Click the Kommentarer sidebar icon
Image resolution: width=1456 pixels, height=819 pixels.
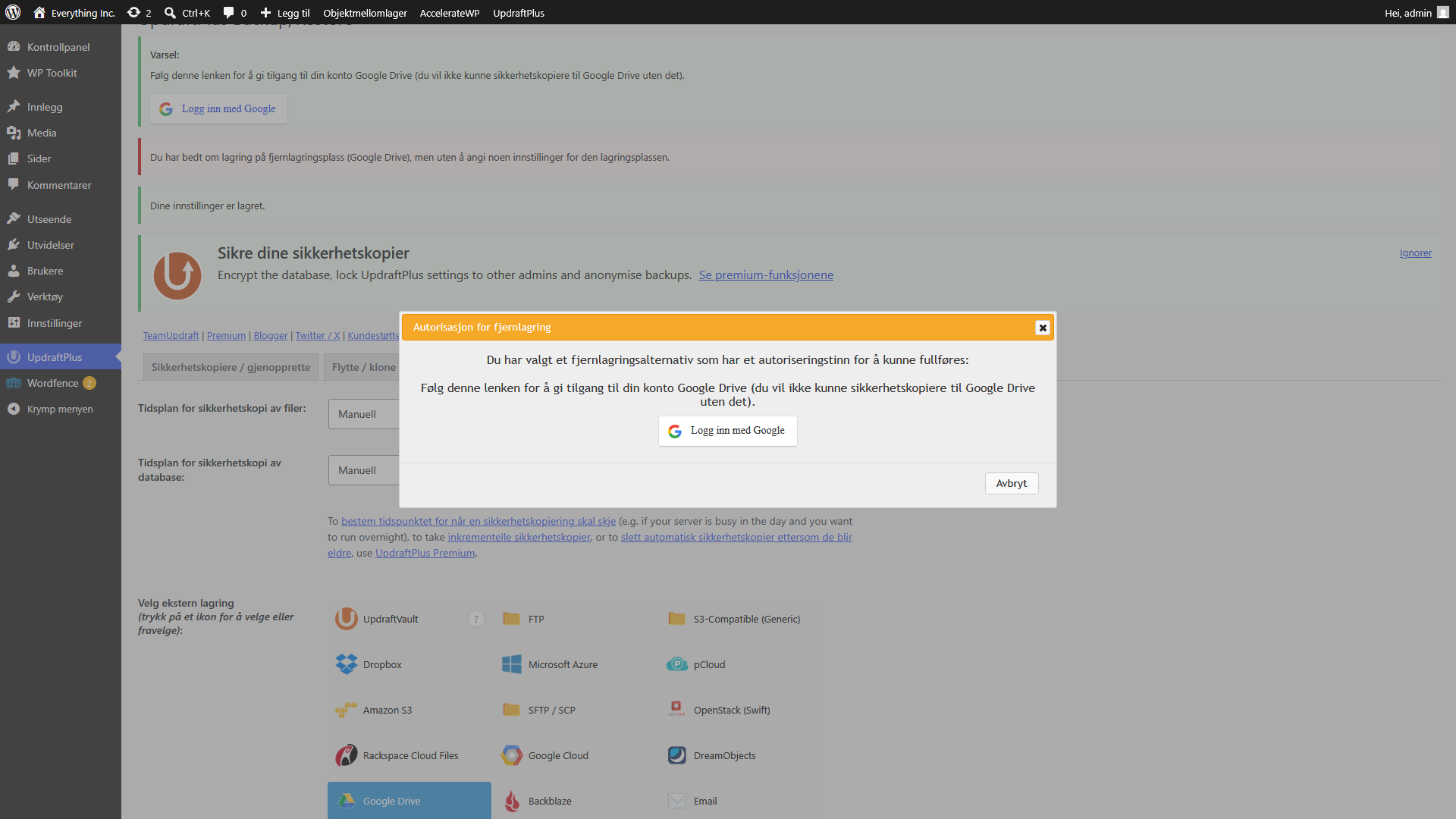tap(14, 185)
